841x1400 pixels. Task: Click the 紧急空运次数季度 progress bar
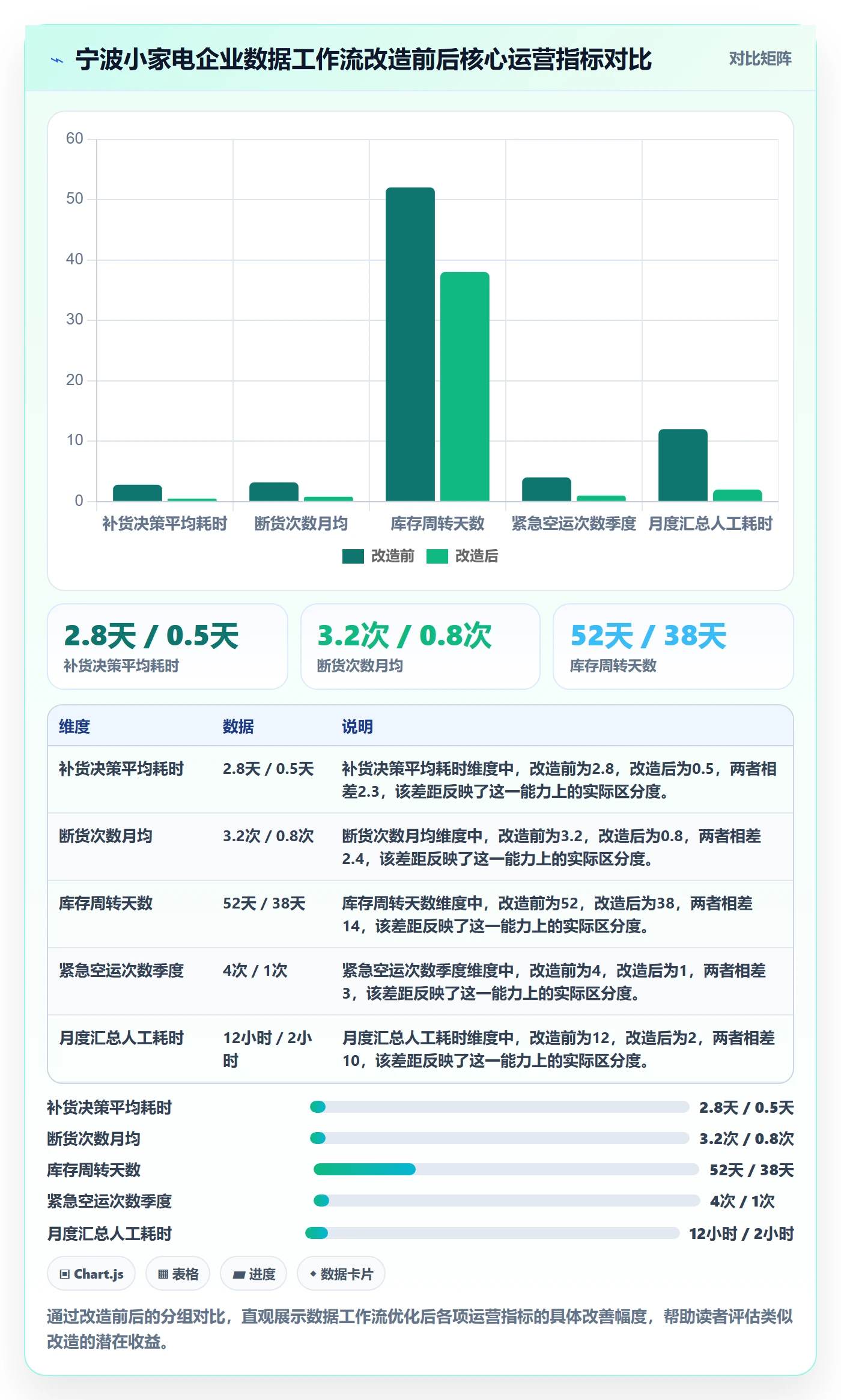coord(507,1201)
